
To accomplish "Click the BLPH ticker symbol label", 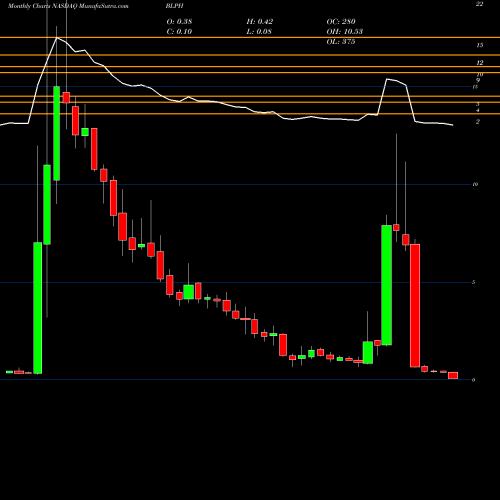I will (x=175, y=6).
